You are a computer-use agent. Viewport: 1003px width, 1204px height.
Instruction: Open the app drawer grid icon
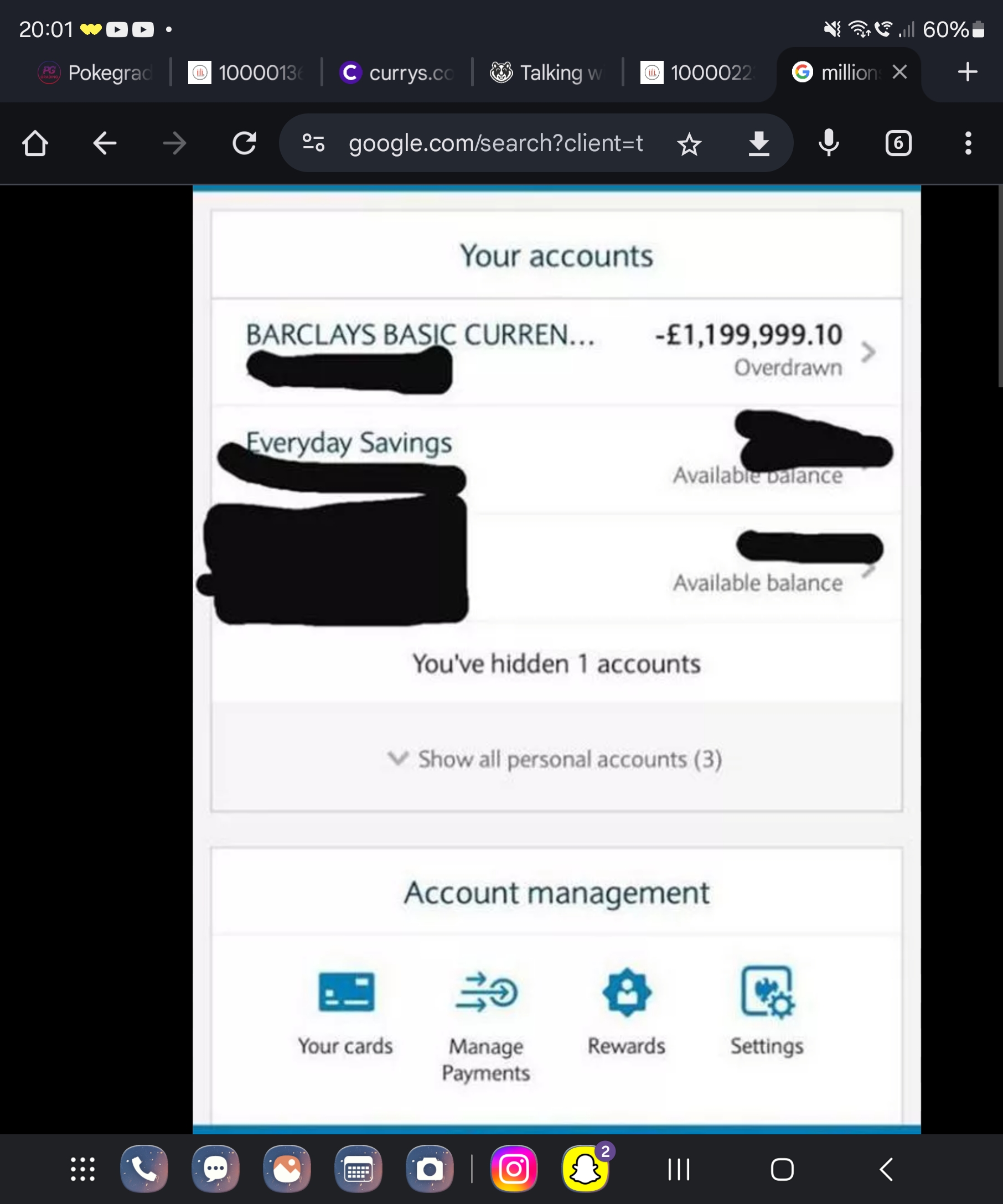tap(82, 1169)
